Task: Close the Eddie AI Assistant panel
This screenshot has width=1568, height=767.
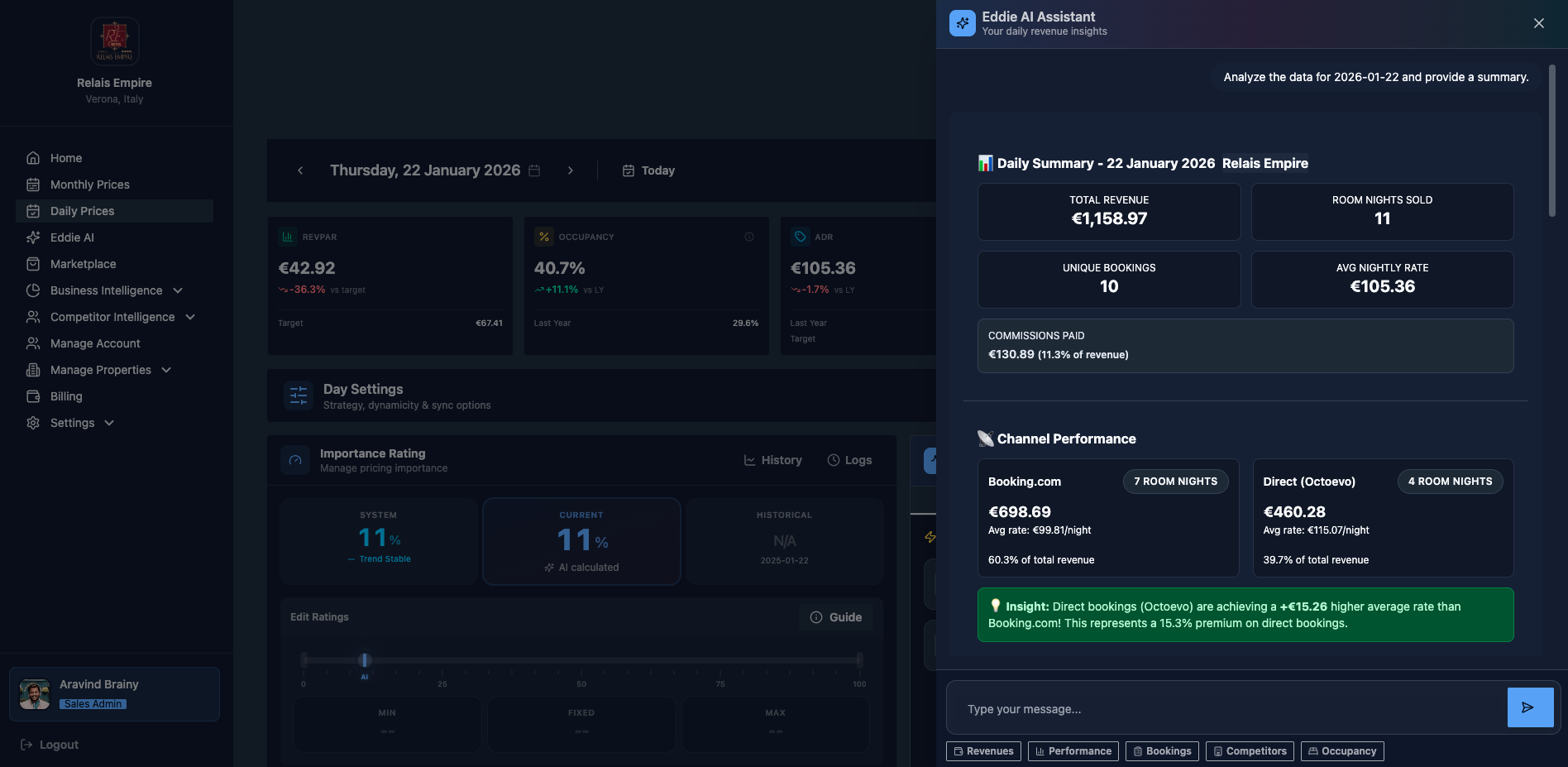Action: (x=1538, y=23)
